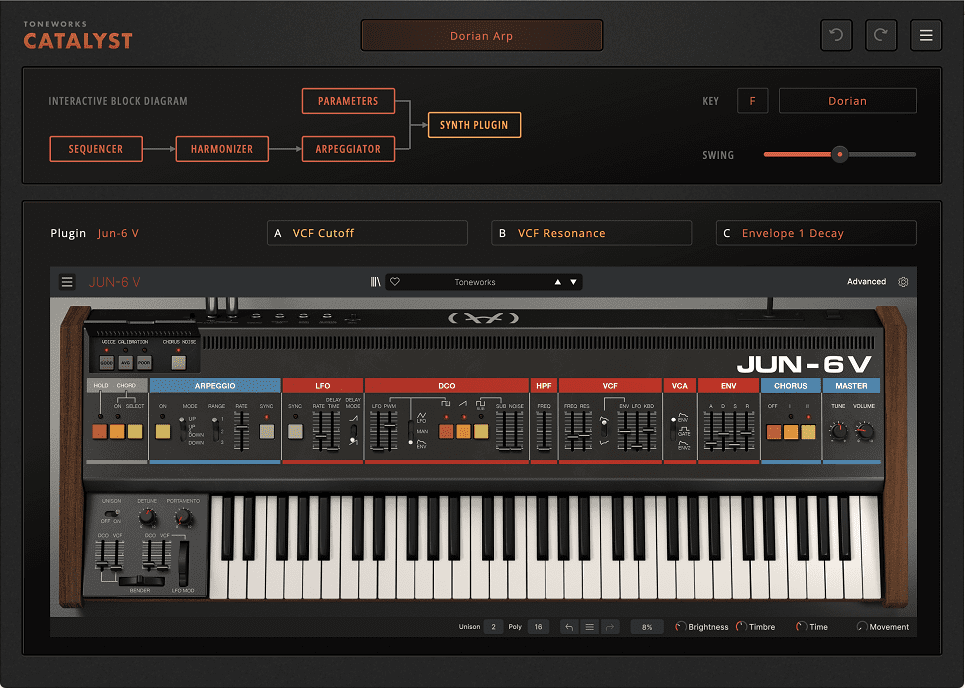Click the Poly voices value 16

pyautogui.click(x=539, y=627)
